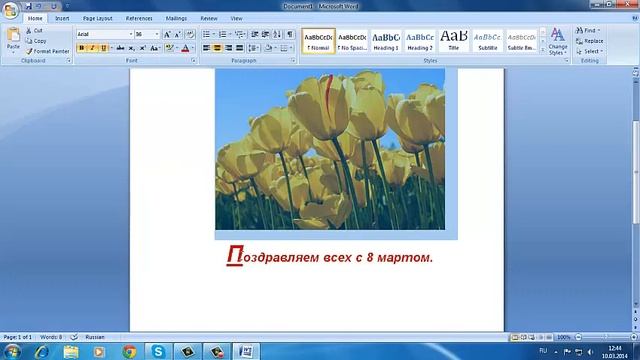Image resolution: width=640 pixels, height=360 pixels.
Task: Open the Change Case Aa dropdown
Action: 154,48
